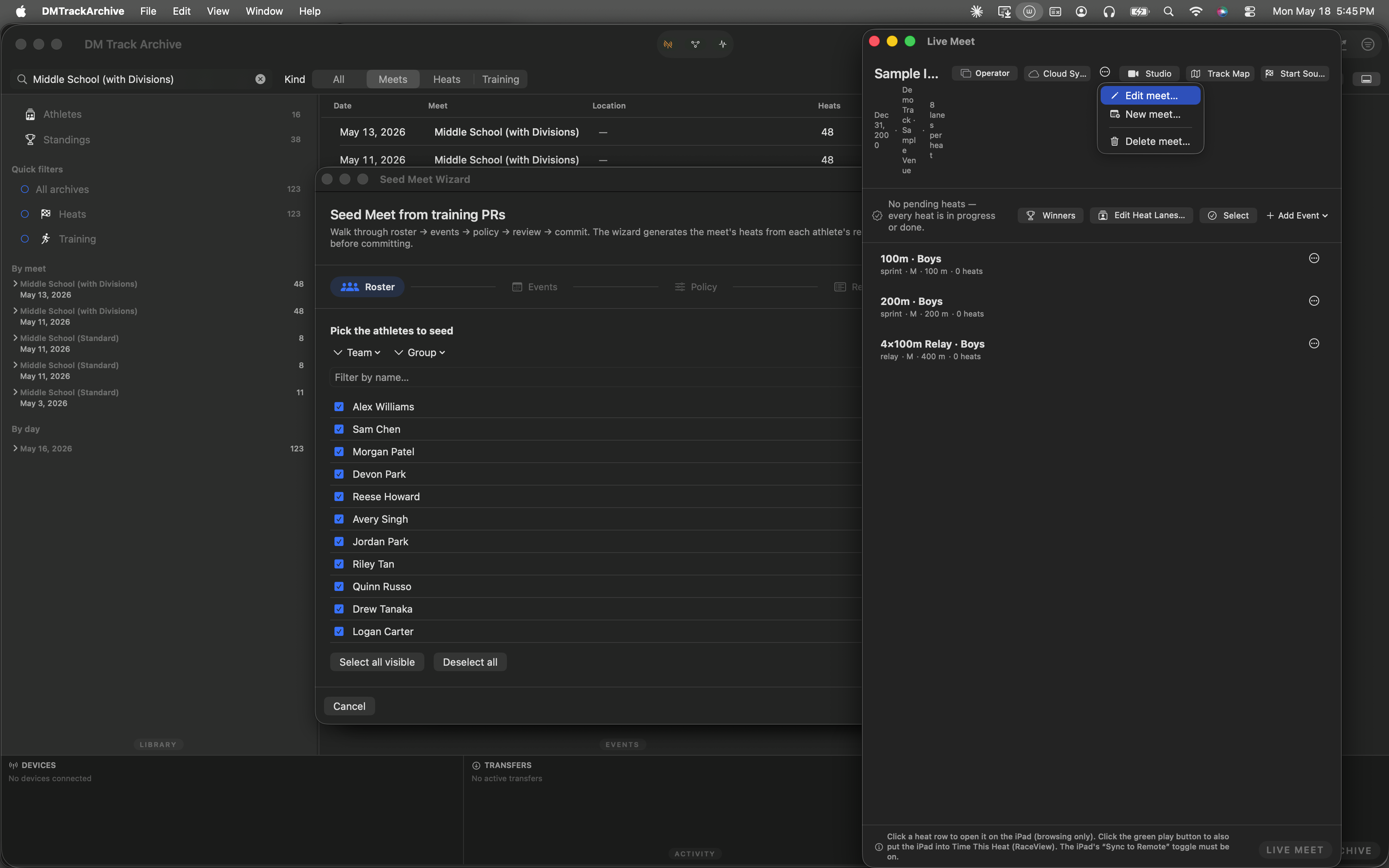Click the Devices antenna icon
The width and height of the screenshot is (1389, 868).
coord(13,765)
